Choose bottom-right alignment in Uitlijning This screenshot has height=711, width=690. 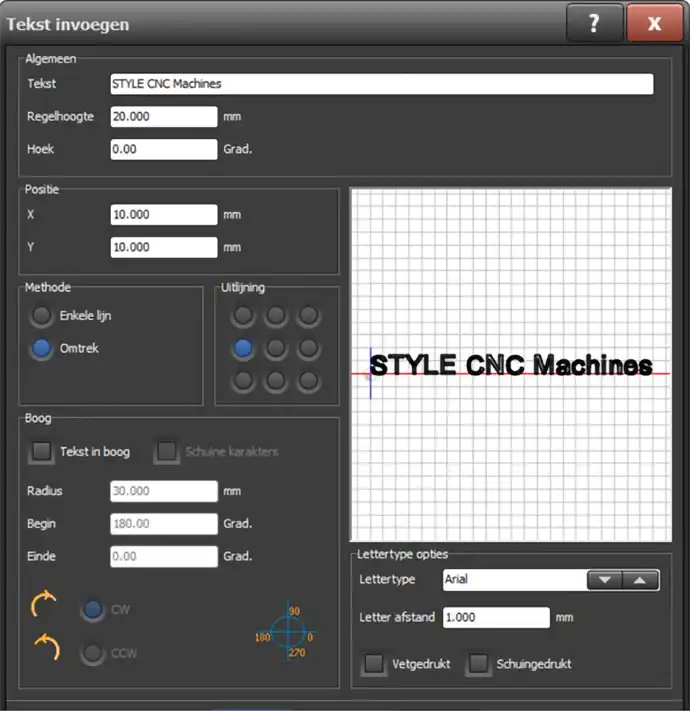[x=309, y=381]
